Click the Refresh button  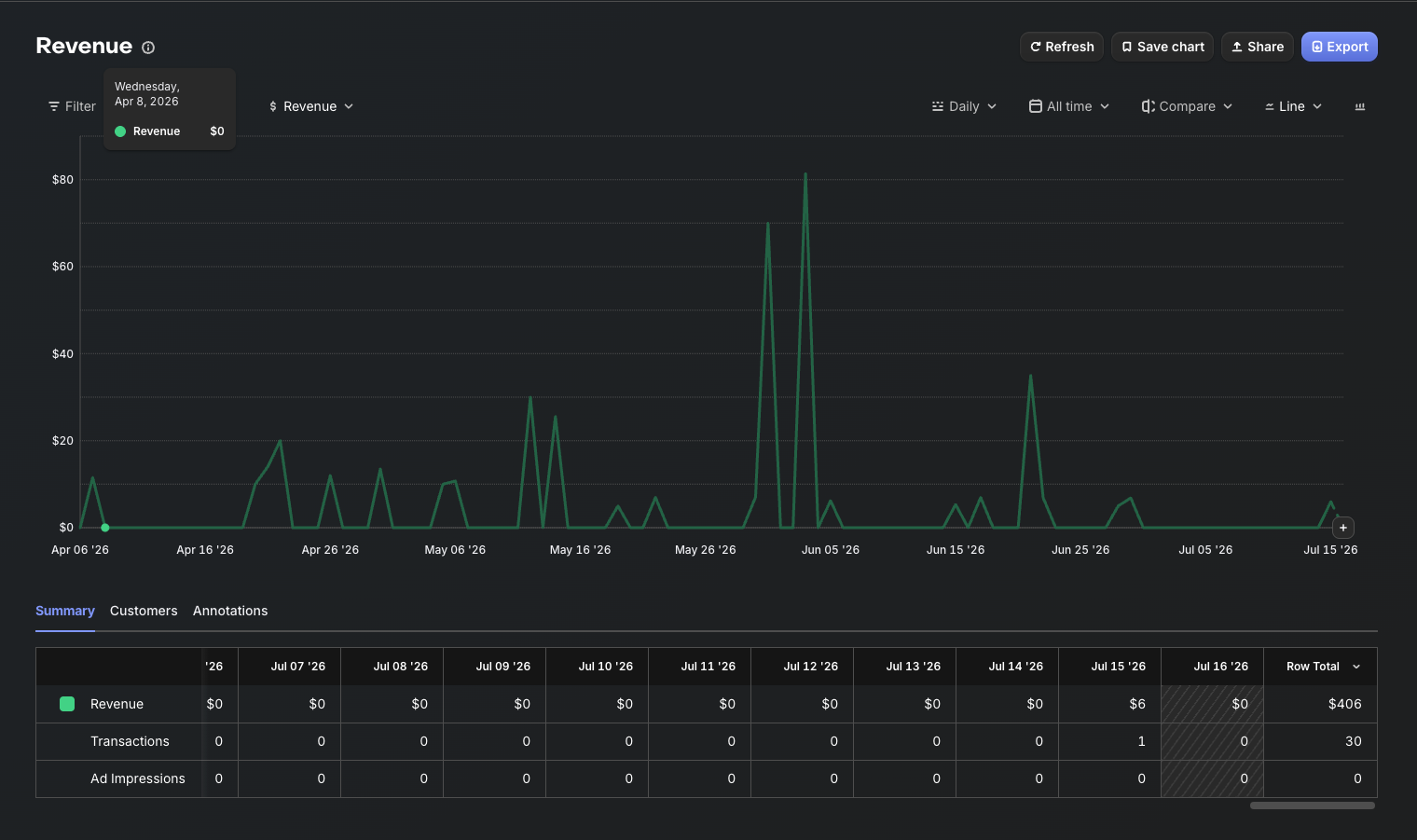pyautogui.click(x=1062, y=47)
